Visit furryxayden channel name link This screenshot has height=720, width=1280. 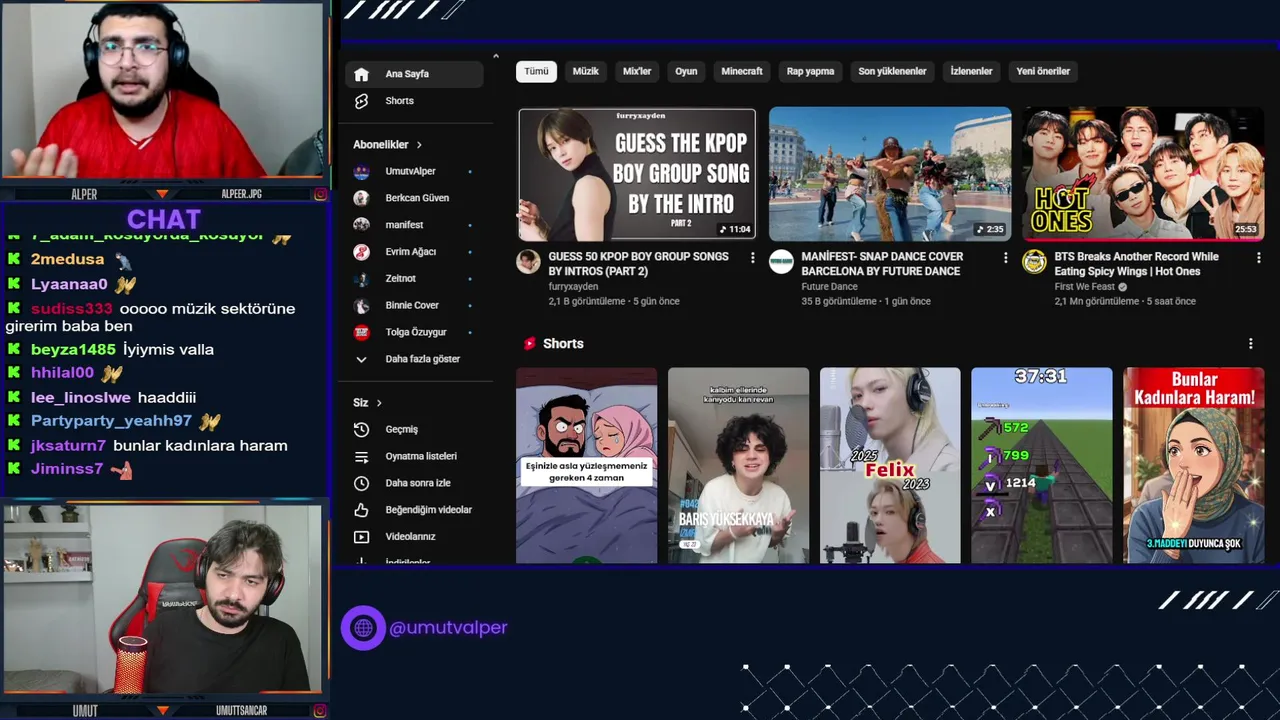[x=573, y=287]
